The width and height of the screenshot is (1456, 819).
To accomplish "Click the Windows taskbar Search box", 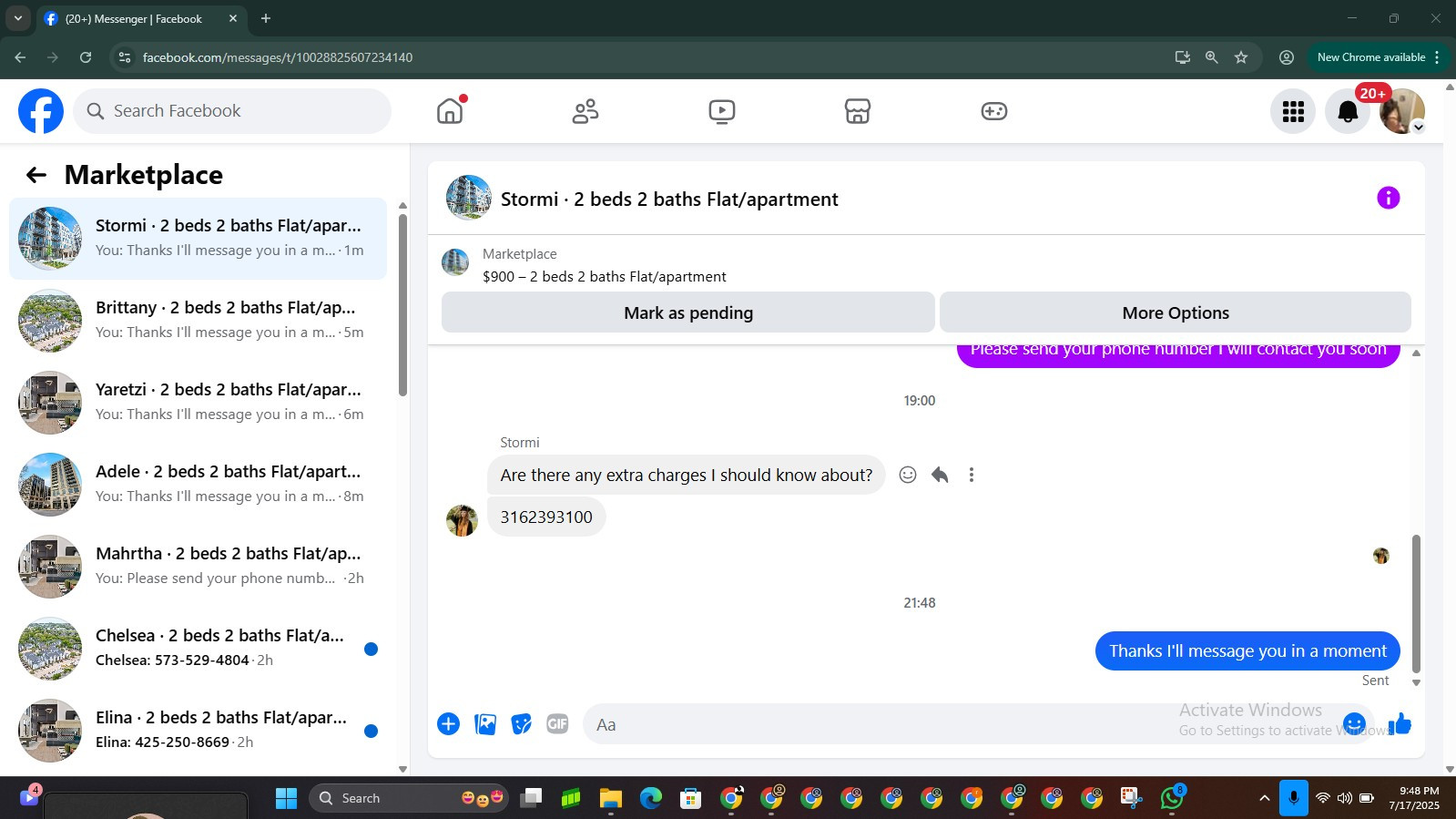I will (408, 798).
